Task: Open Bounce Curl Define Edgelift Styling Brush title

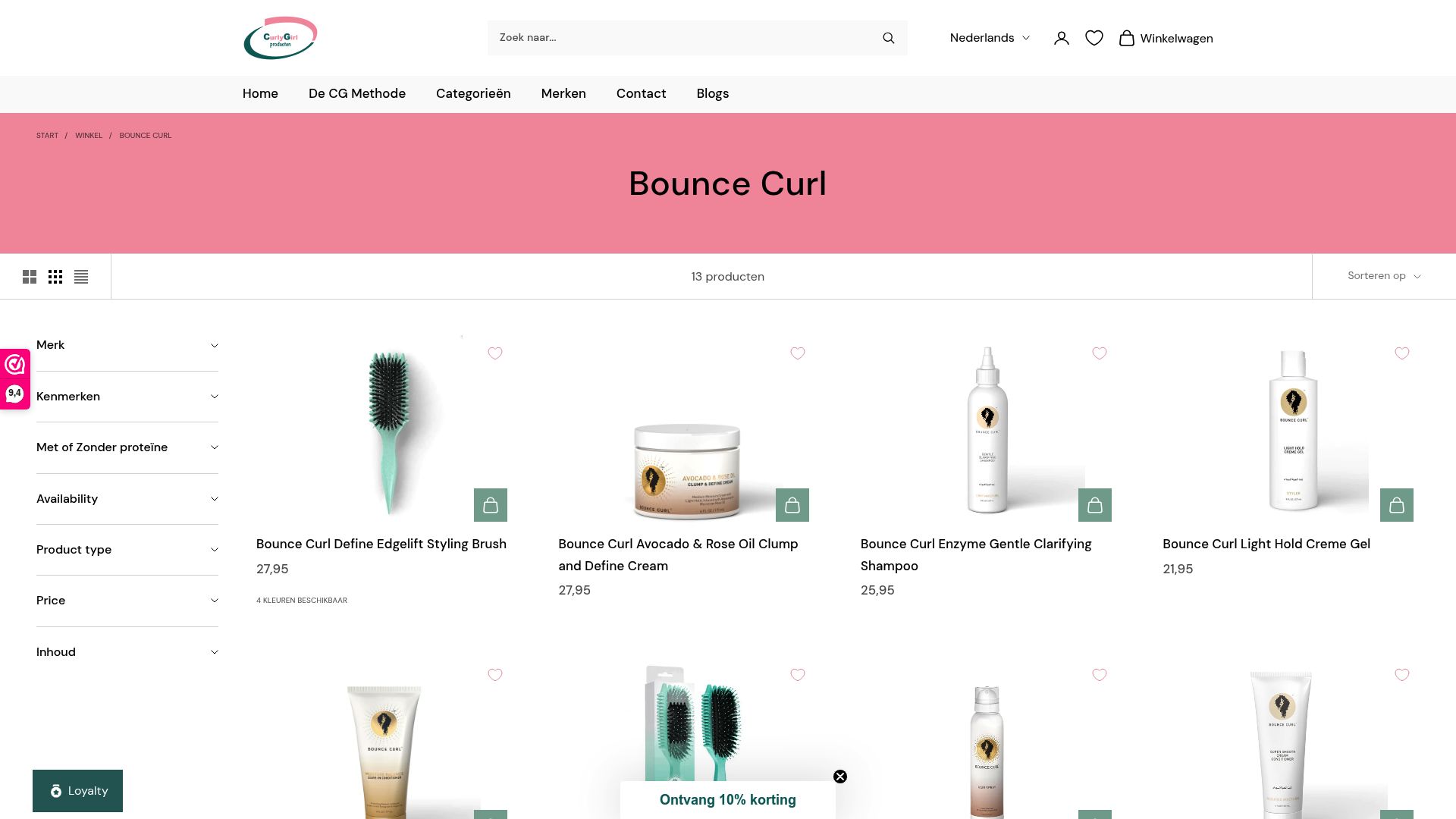Action: (x=381, y=544)
